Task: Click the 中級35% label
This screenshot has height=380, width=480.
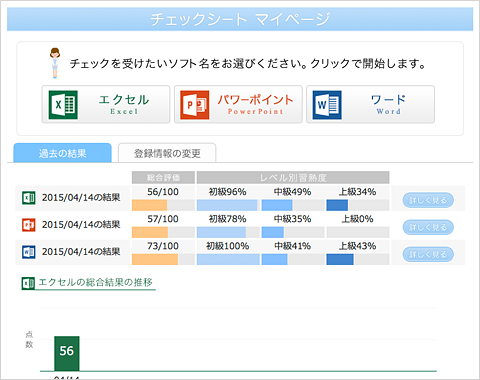Action: click(x=292, y=219)
